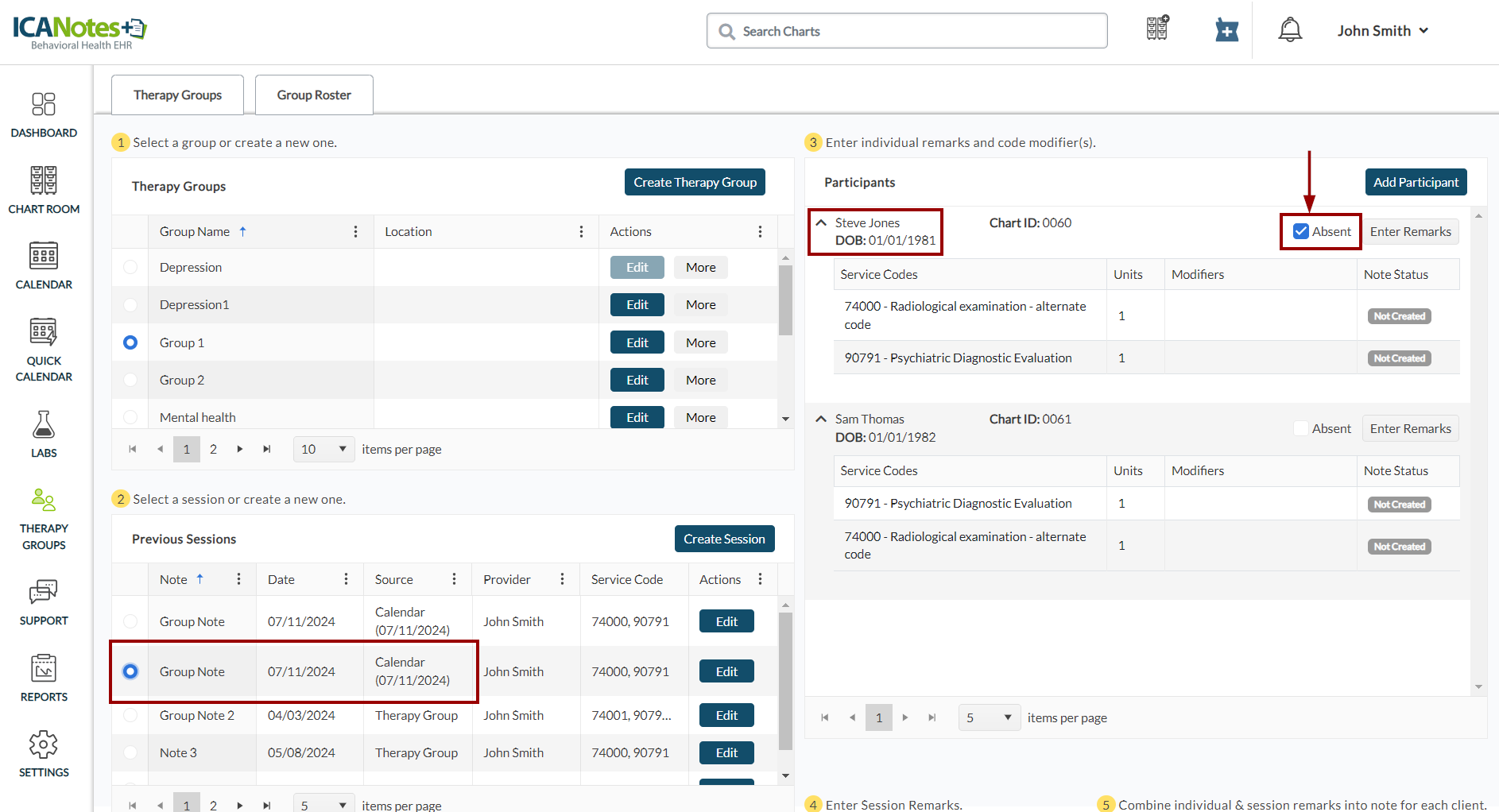
Task: Open Therapy Groups items per page dropdown
Action: tap(324, 450)
